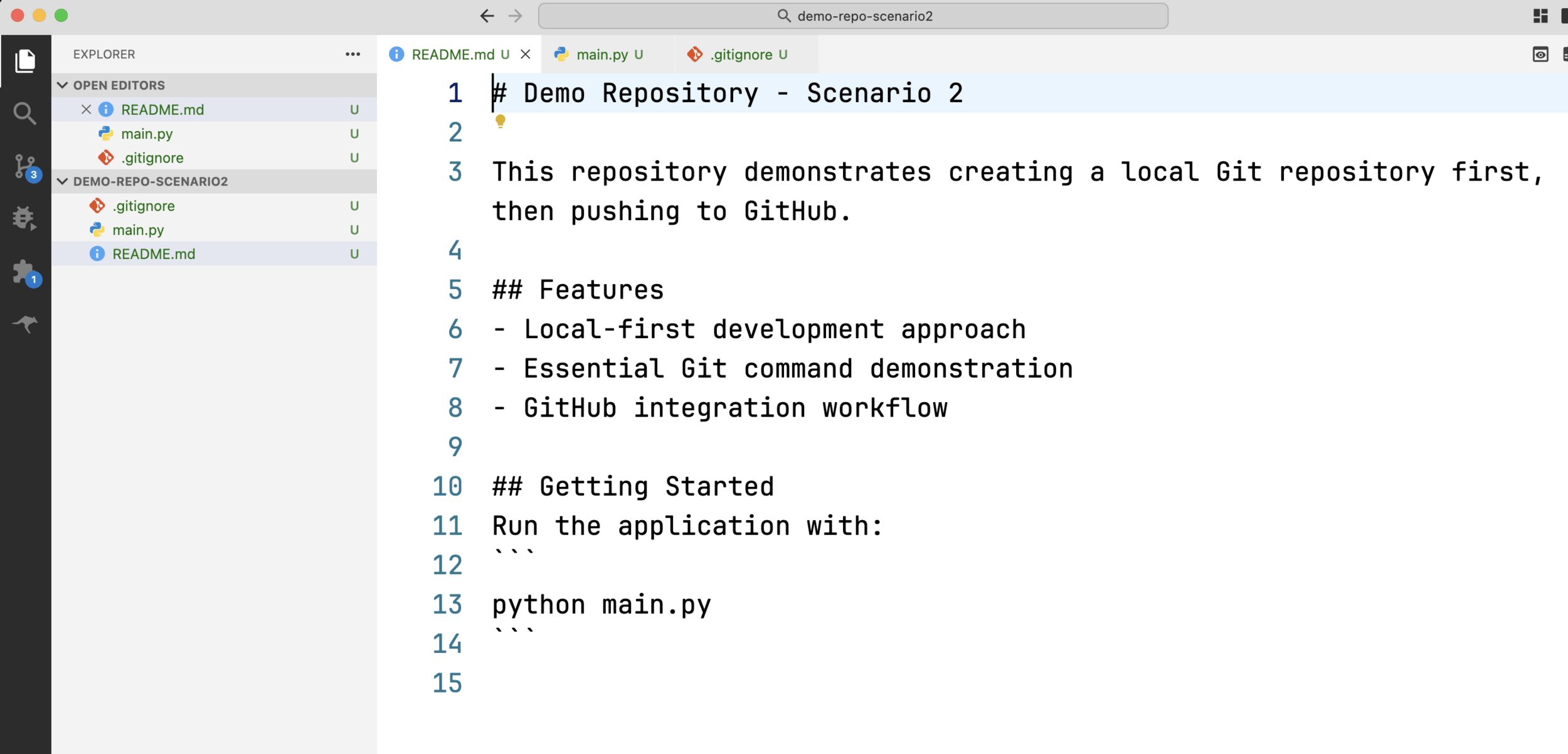Click the lightbulb code action icon

(x=500, y=120)
